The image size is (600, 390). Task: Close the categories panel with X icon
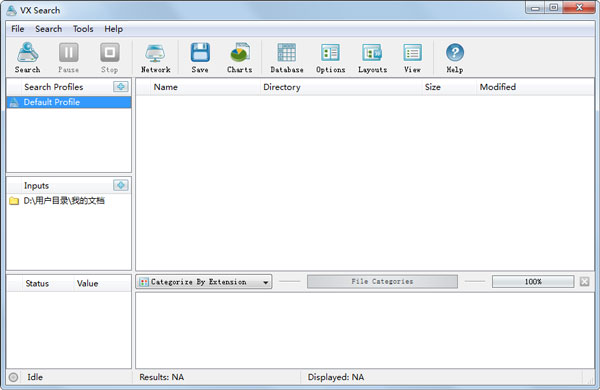tap(584, 282)
